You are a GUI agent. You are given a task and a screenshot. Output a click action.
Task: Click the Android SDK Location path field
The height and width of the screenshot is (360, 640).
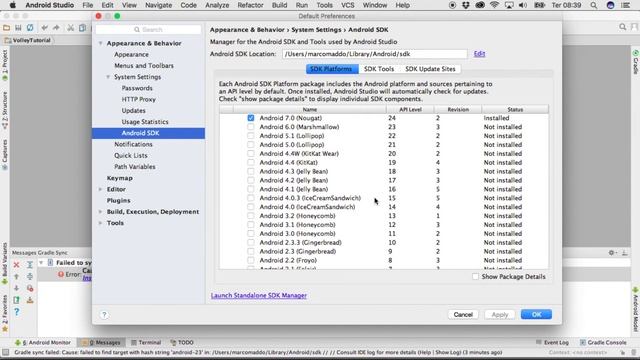coord(375,54)
